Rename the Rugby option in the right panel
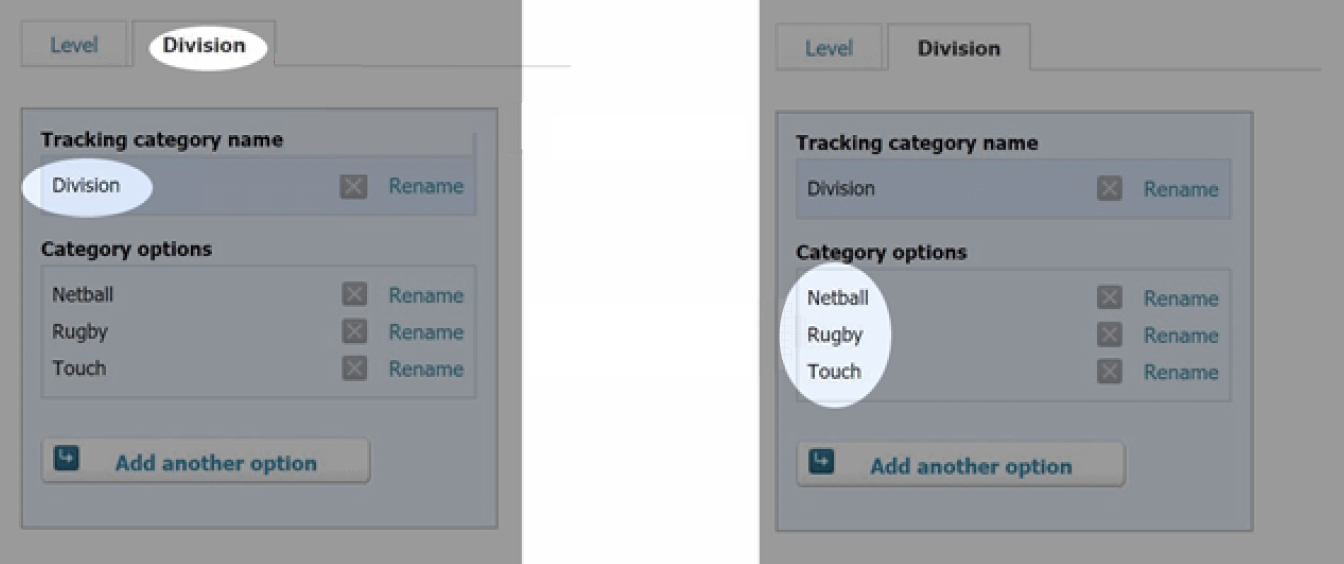 click(x=1181, y=335)
